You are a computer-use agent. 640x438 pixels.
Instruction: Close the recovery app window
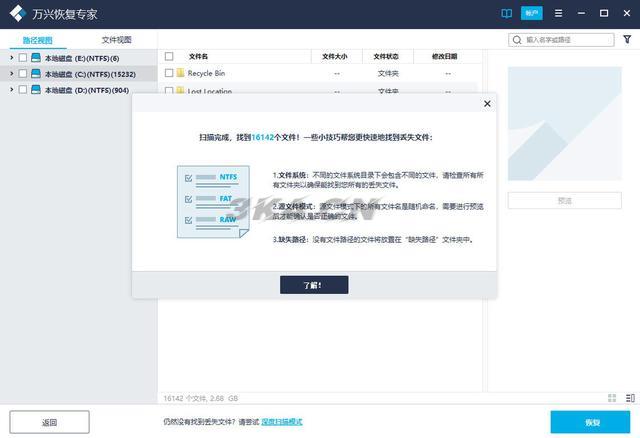click(x=627, y=13)
